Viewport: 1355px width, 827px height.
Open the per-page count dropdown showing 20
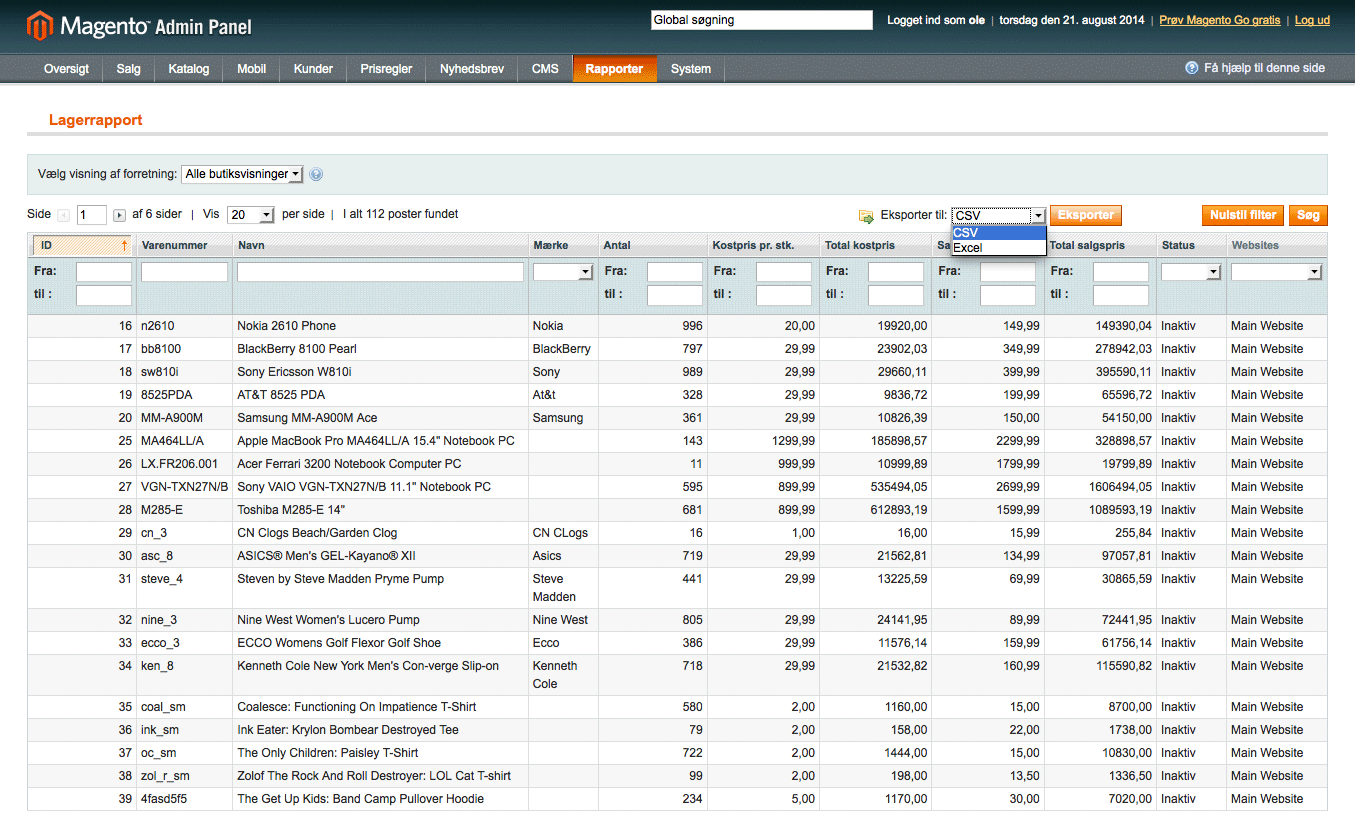coord(250,215)
